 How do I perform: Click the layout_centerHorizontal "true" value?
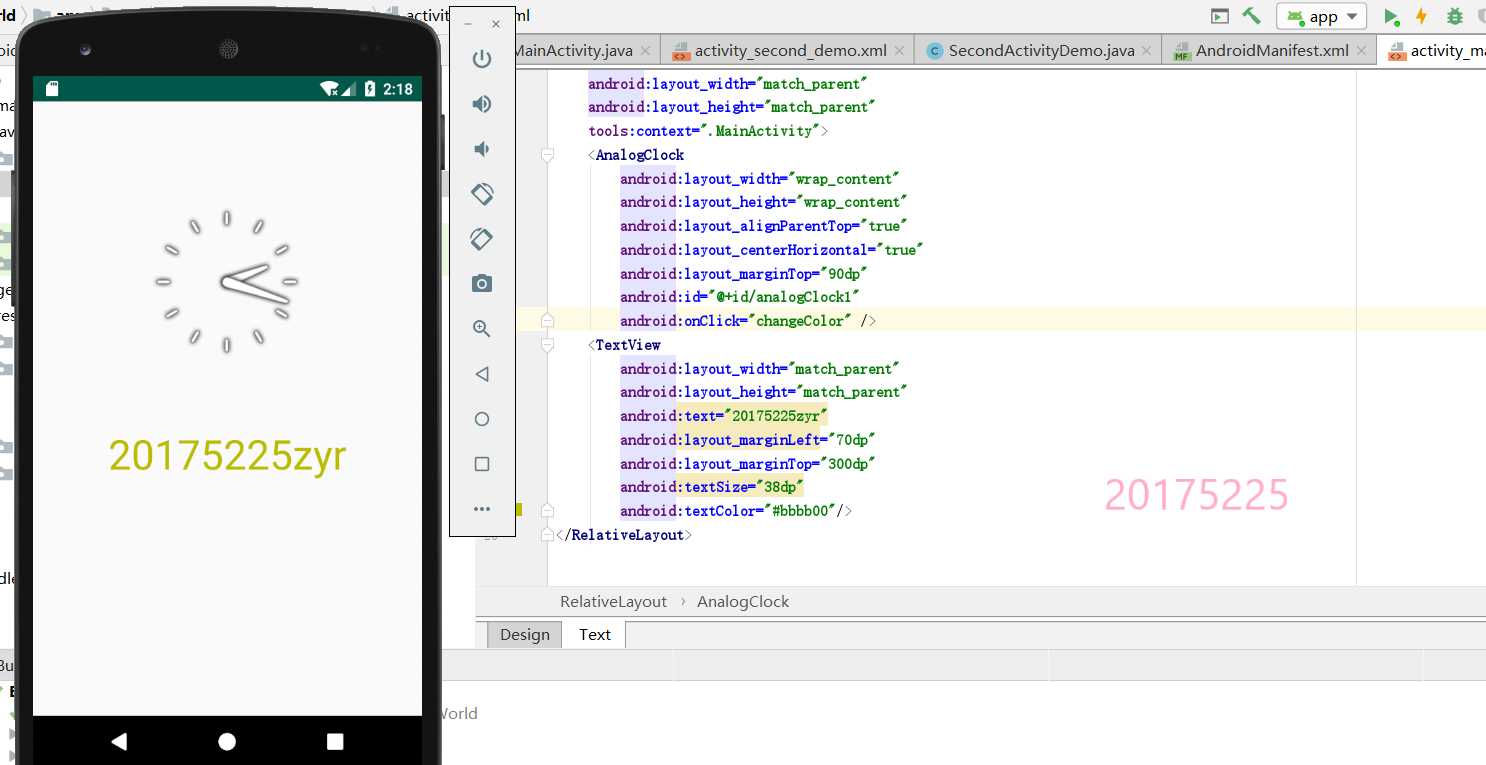coord(899,250)
